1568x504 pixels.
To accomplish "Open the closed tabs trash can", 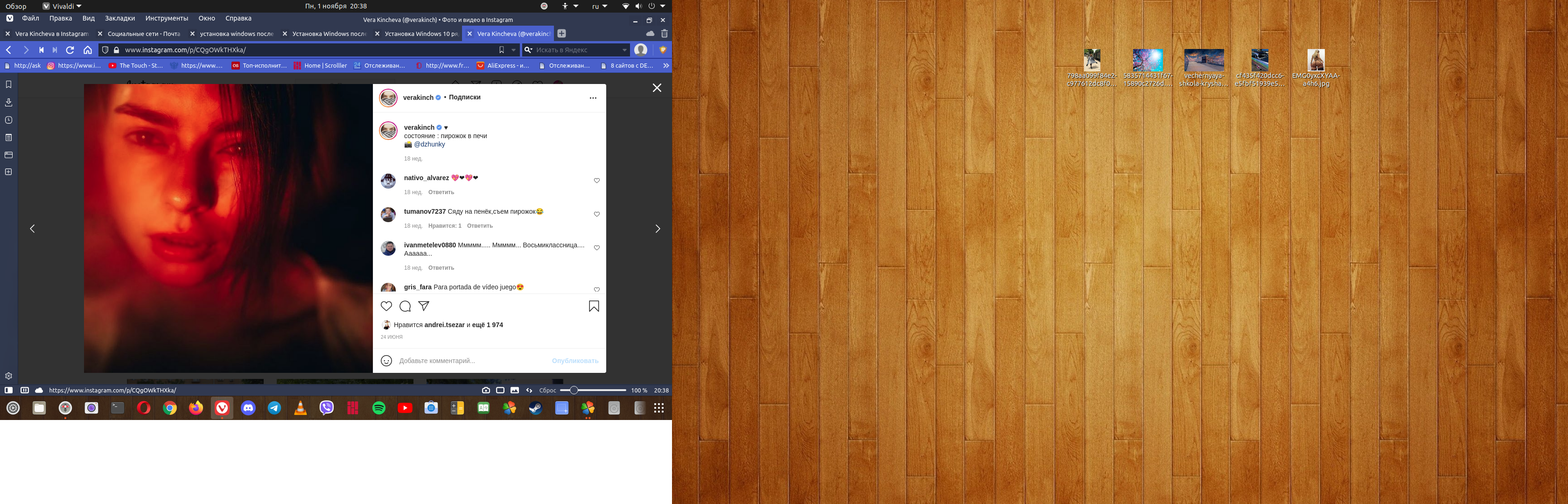I will (664, 34).
